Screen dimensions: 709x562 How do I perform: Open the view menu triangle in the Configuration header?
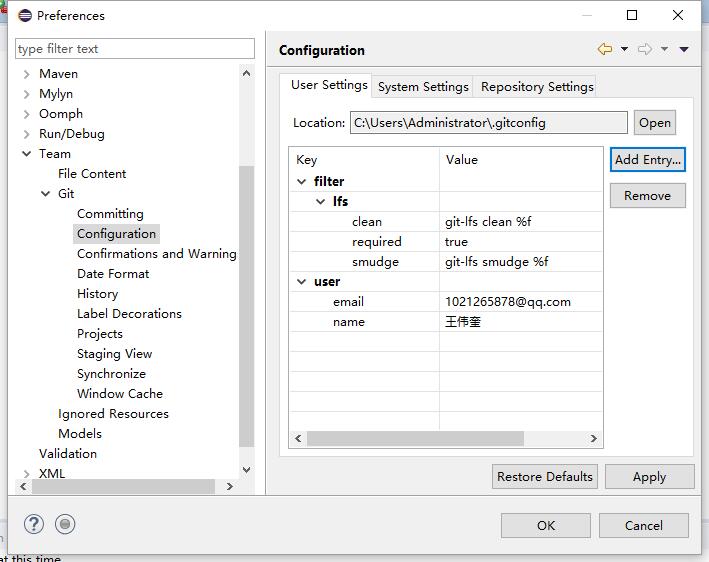tap(684, 49)
